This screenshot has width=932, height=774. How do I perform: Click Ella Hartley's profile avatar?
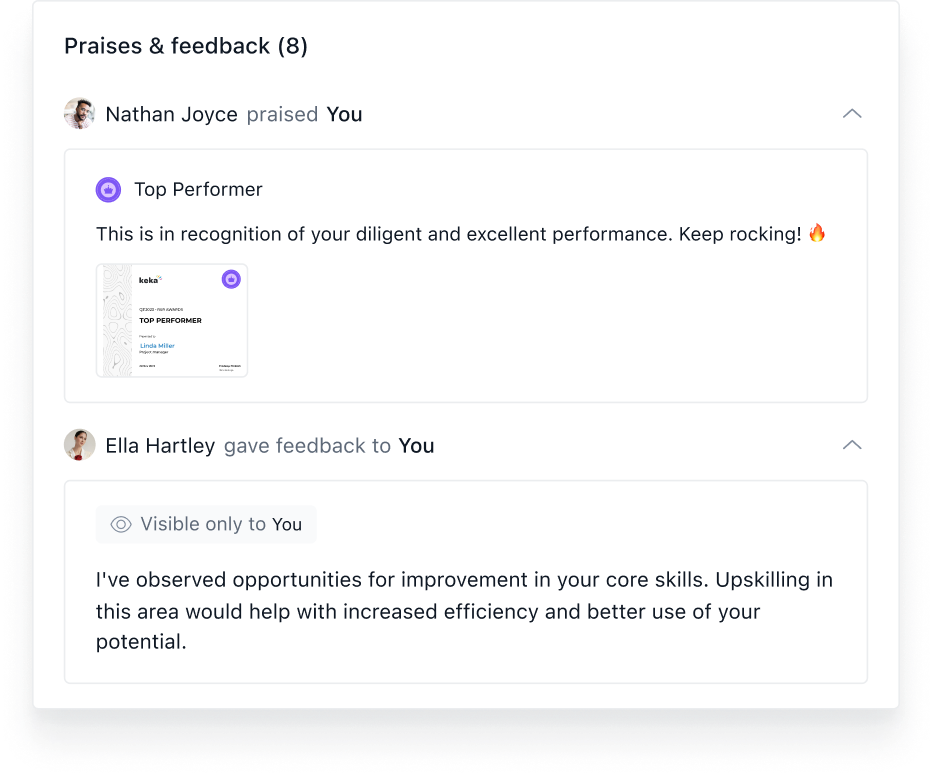[79, 445]
